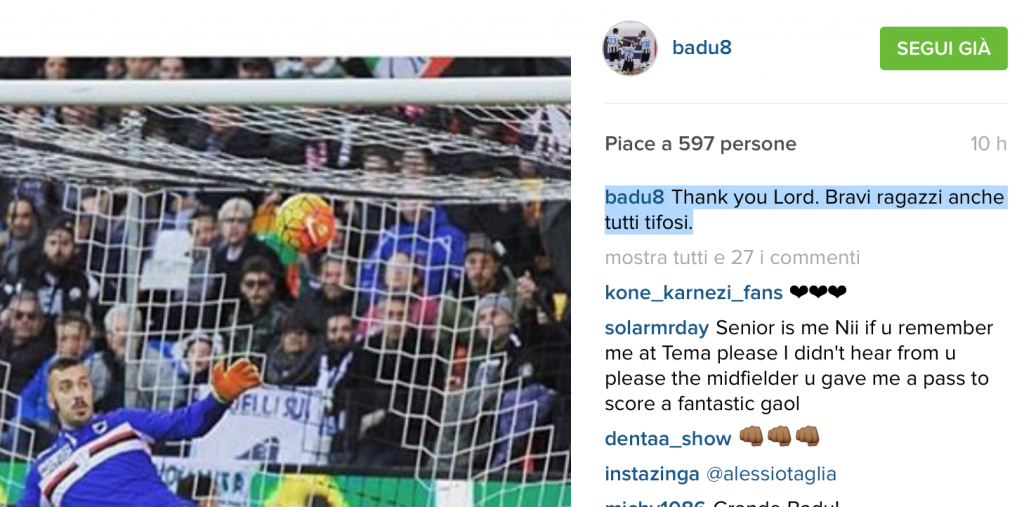Open badu8 username in caption
Viewport: 1024px width, 507px height.
(x=634, y=197)
